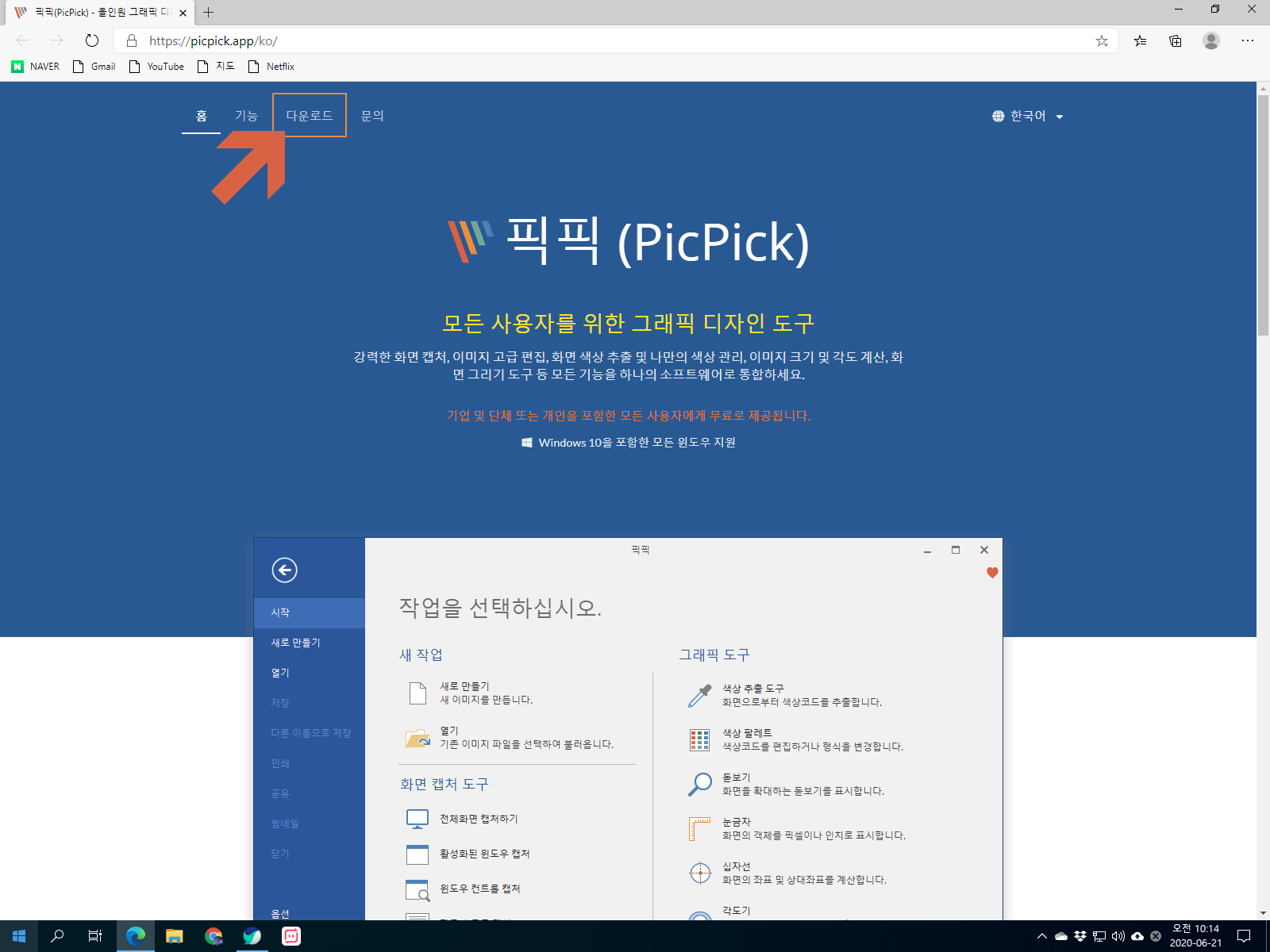Open the favorites list icon
This screenshot has width=1270, height=952.
[x=1140, y=40]
